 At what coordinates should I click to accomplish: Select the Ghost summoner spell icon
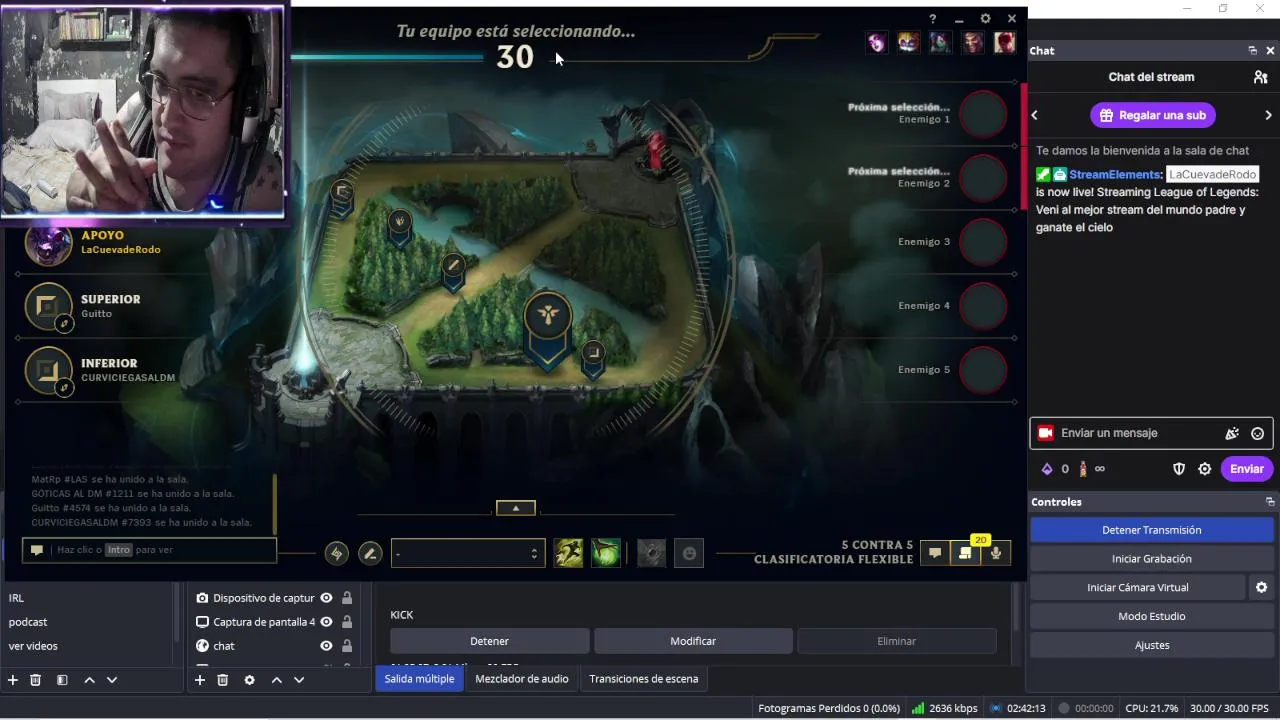569,553
